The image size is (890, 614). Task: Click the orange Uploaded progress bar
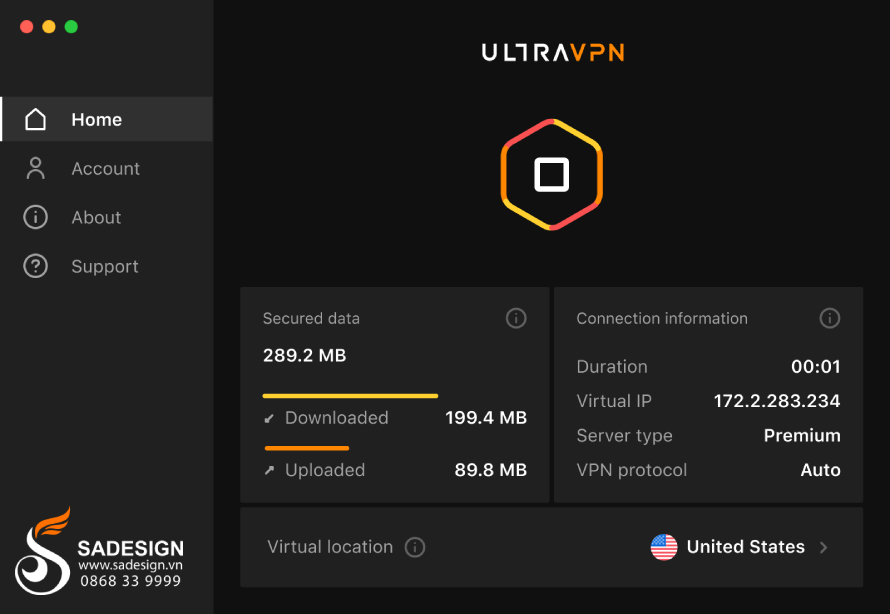coord(307,448)
